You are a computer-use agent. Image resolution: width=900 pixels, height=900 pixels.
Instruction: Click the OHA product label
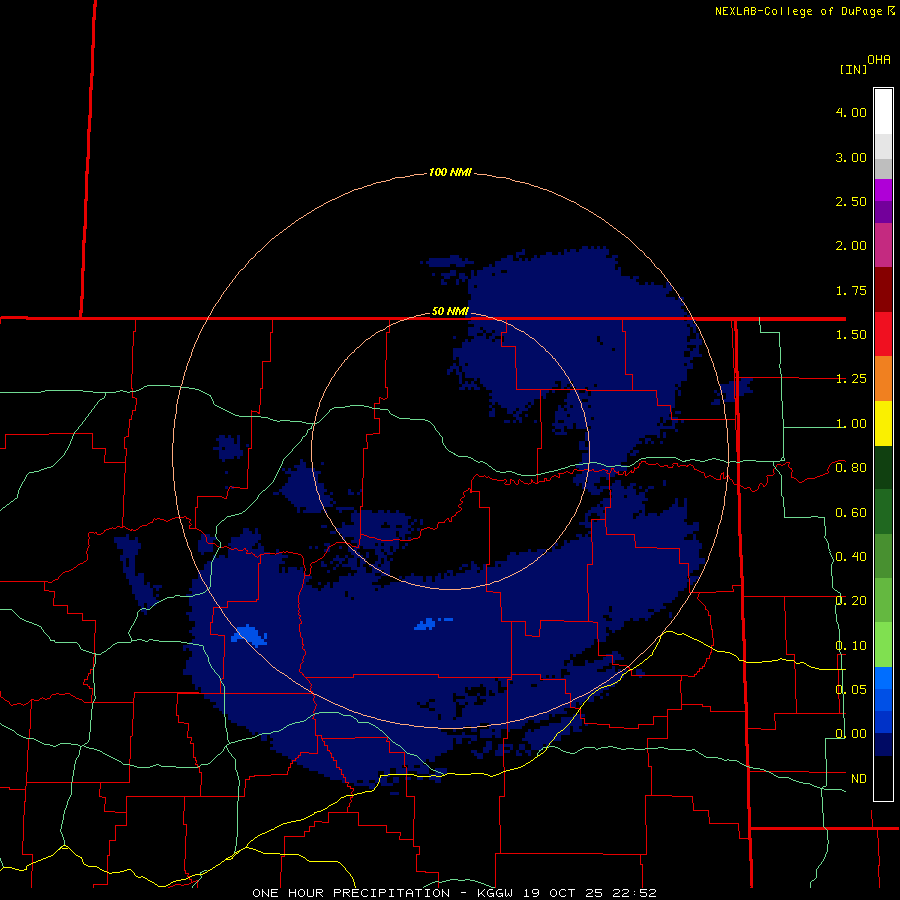click(879, 59)
